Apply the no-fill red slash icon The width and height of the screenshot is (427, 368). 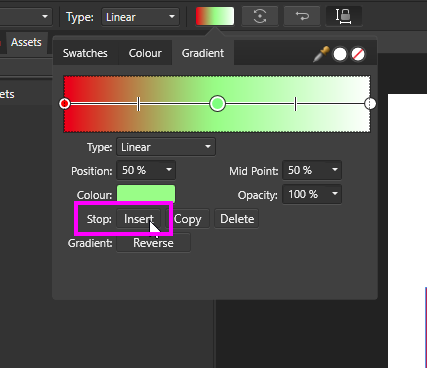pyautogui.click(x=358, y=54)
